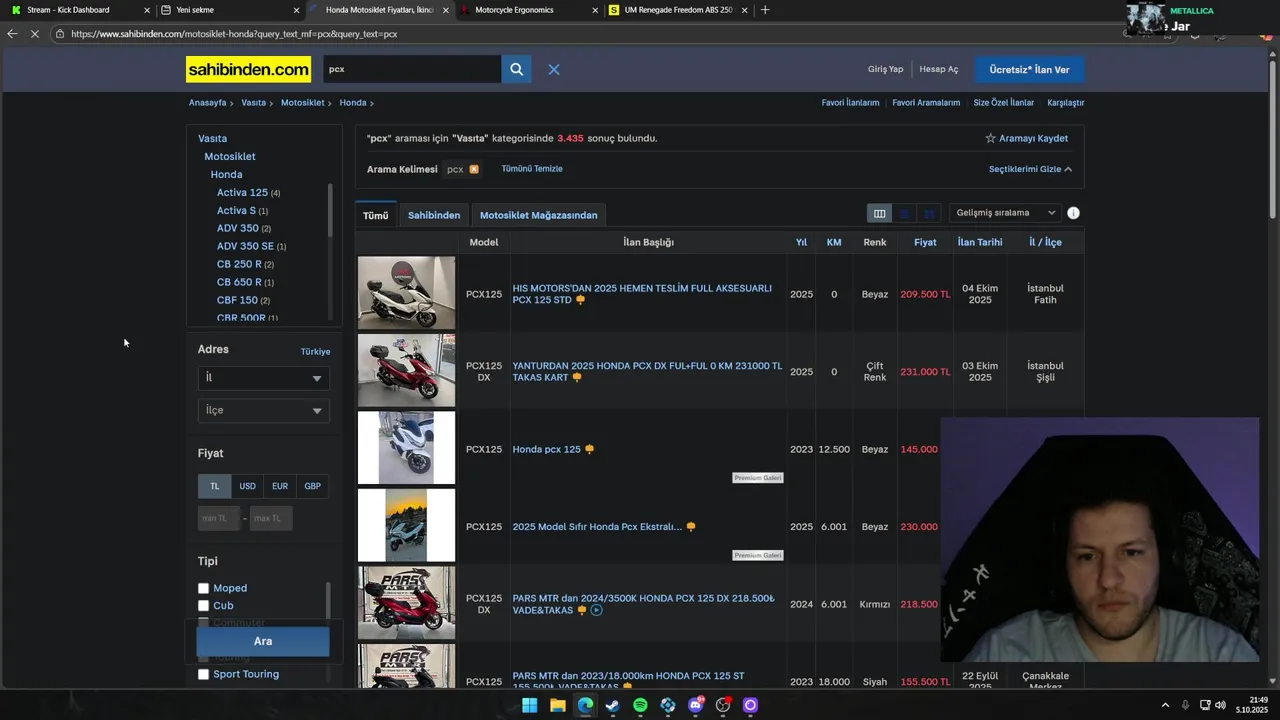Viewport: 1280px width, 720px height.
Task: Click Ücretsiz İlan Ver button
Action: pyautogui.click(x=1029, y=69)
